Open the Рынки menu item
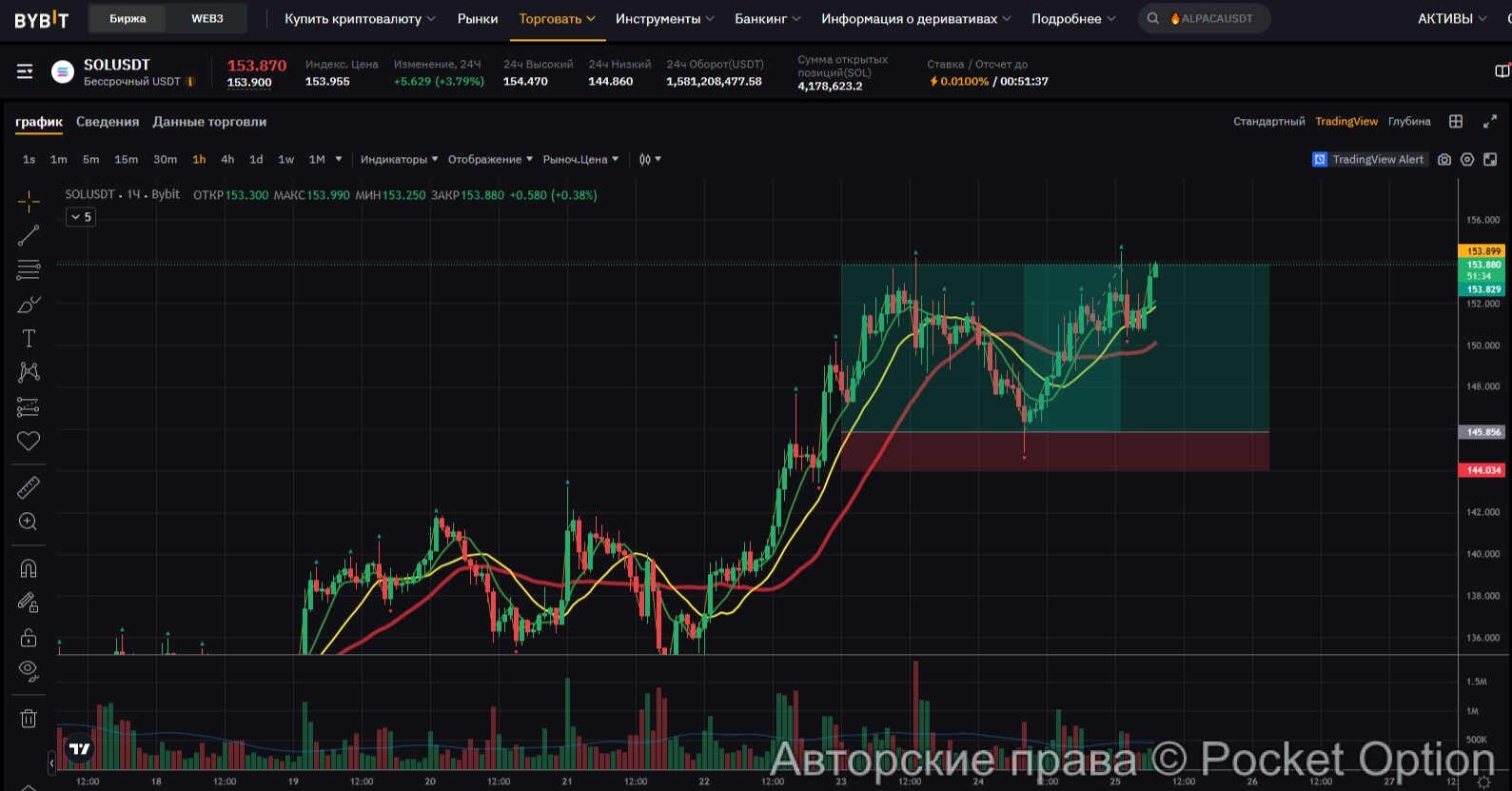Image resolution: width=1512 pixels, height=791 pixels. tap(478, 19)
